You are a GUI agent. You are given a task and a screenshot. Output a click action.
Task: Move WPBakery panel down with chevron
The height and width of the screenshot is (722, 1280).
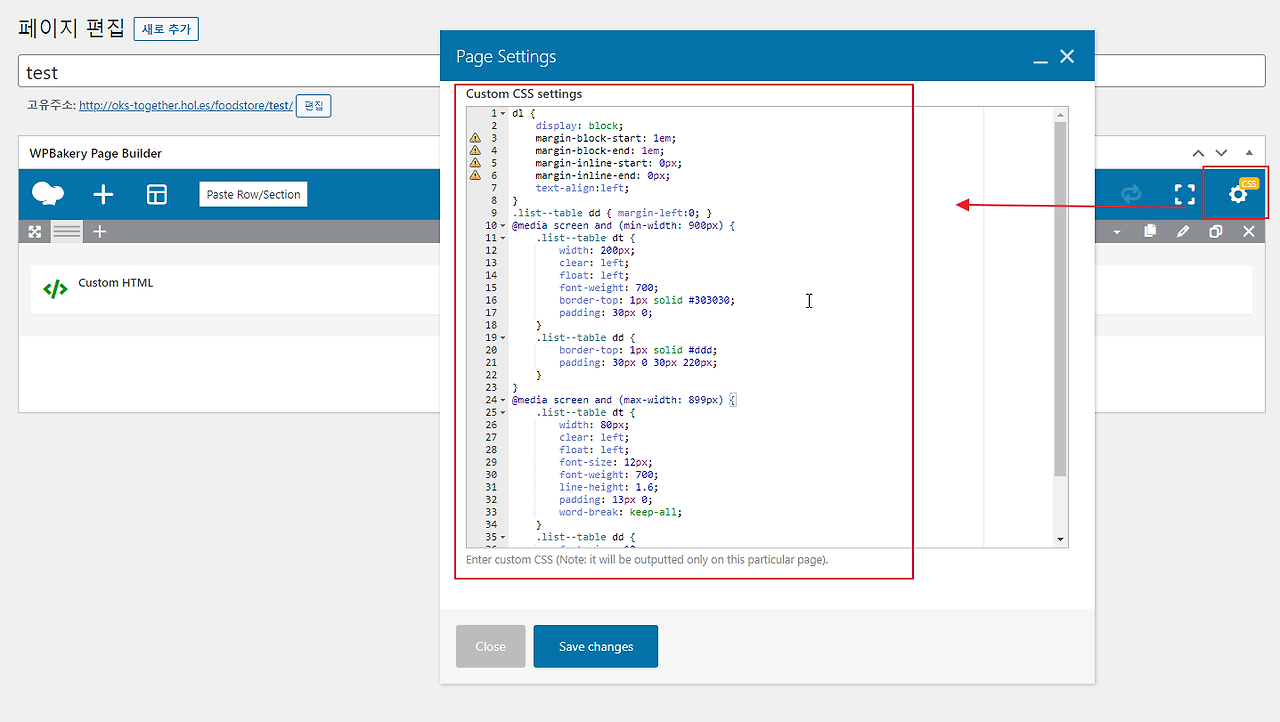1221,153
